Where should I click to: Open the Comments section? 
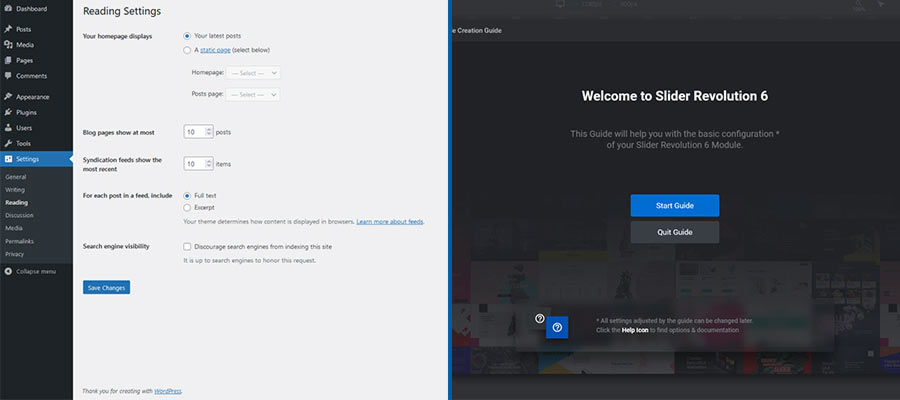(31, 76)
